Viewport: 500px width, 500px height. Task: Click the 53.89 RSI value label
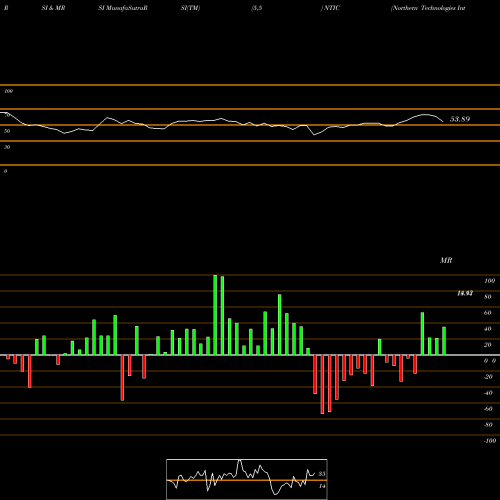pos(460,119)
